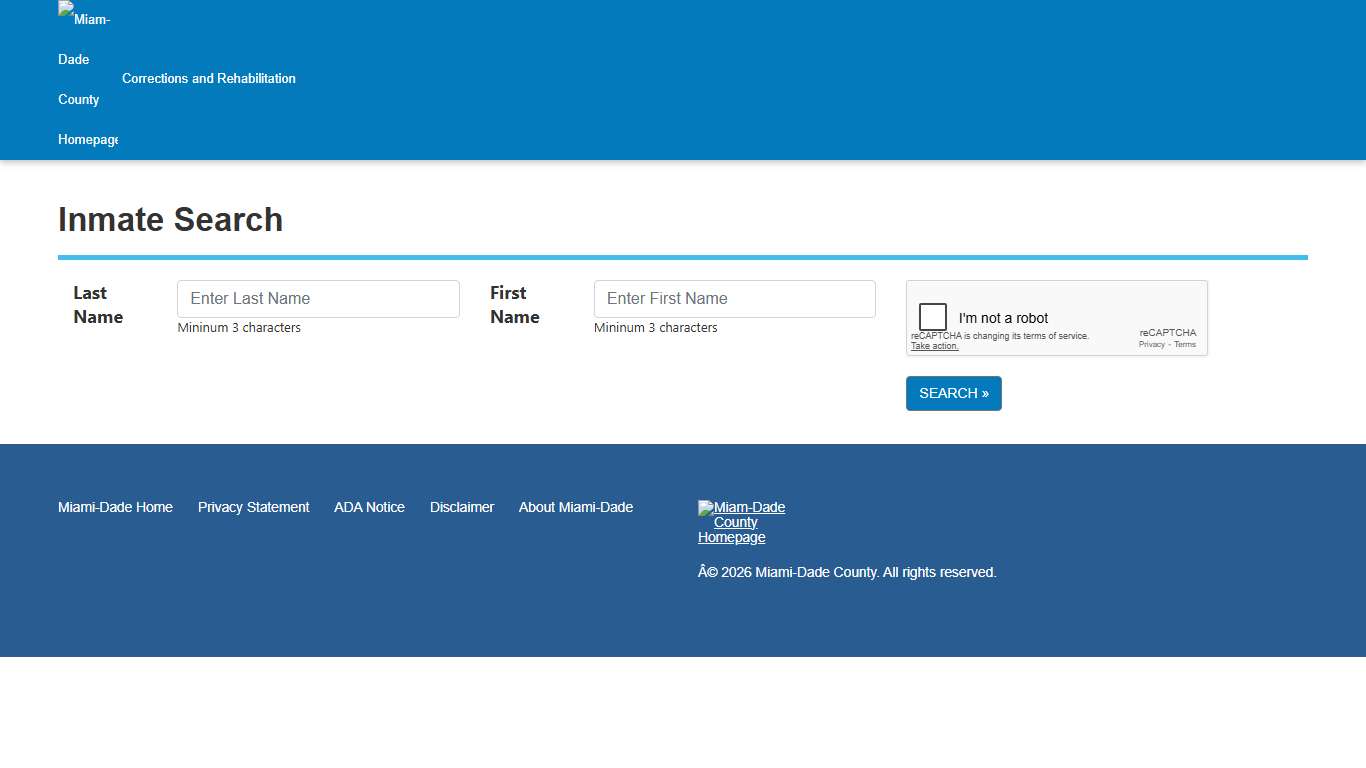Open the ADA Notice footer link
Screen dimensions: 1366x768
click(369, 507)
